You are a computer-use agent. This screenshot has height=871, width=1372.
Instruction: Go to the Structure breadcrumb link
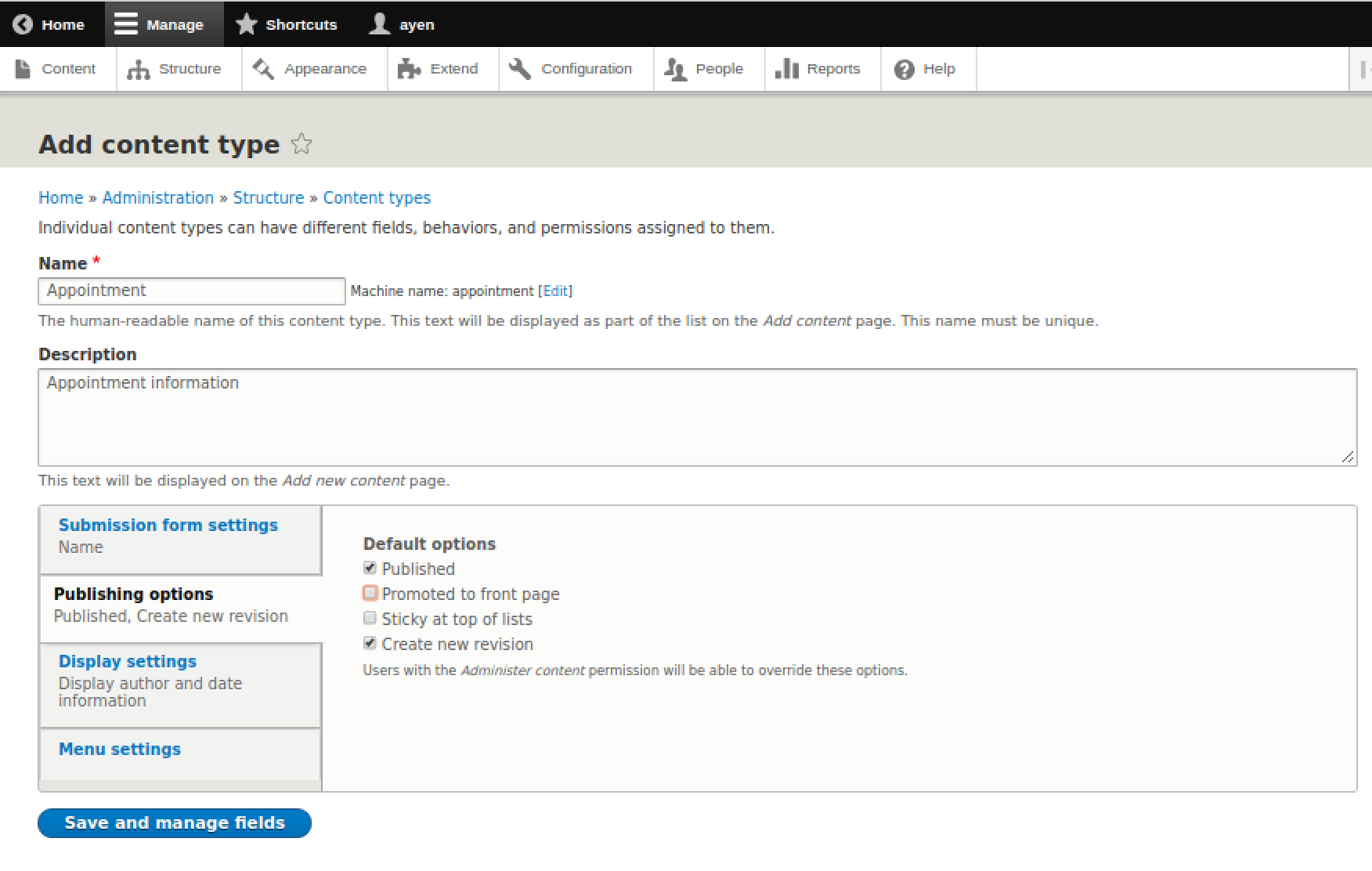click(269, 197)
